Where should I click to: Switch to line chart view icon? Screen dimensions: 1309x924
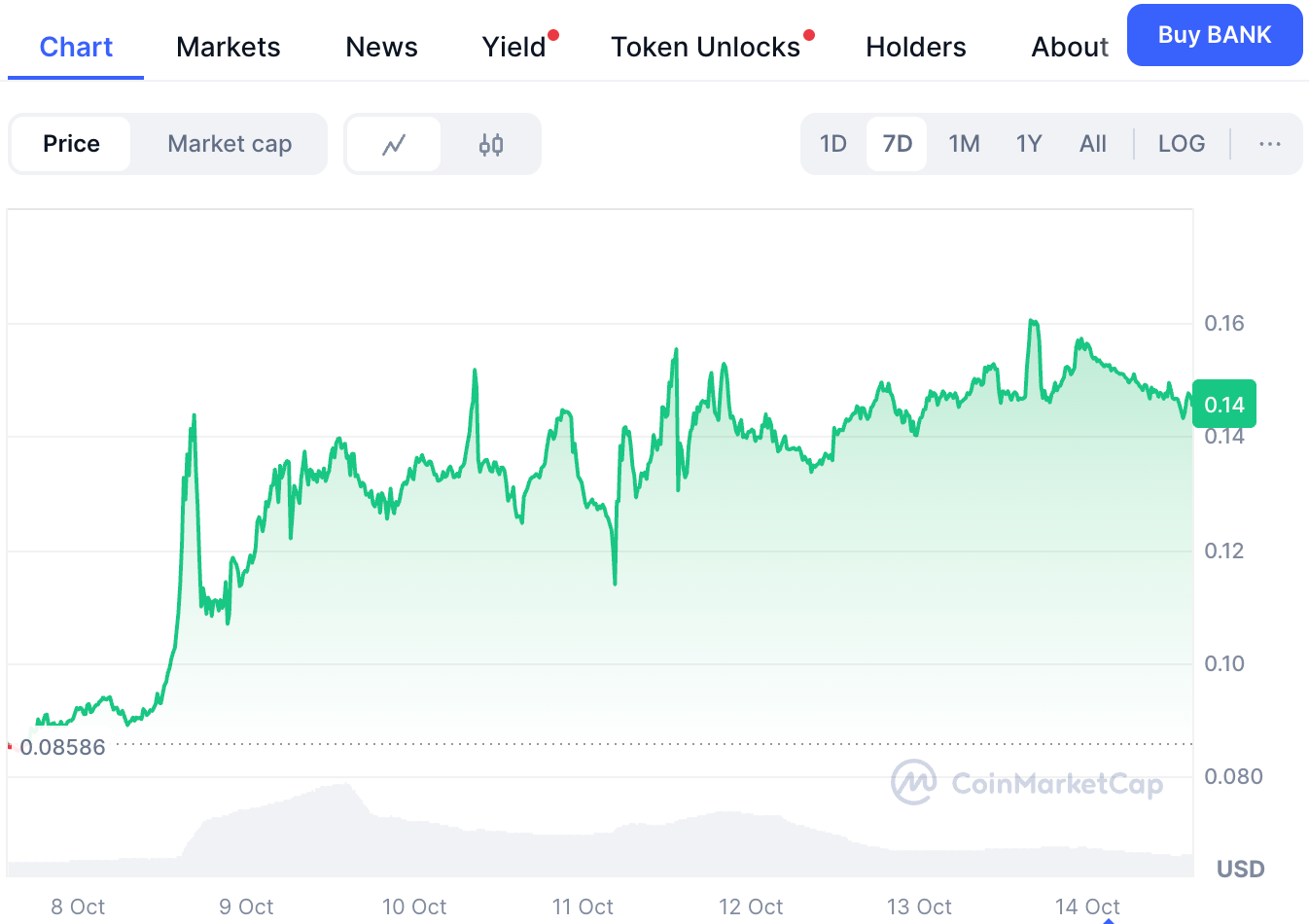(x=394, y=145)
